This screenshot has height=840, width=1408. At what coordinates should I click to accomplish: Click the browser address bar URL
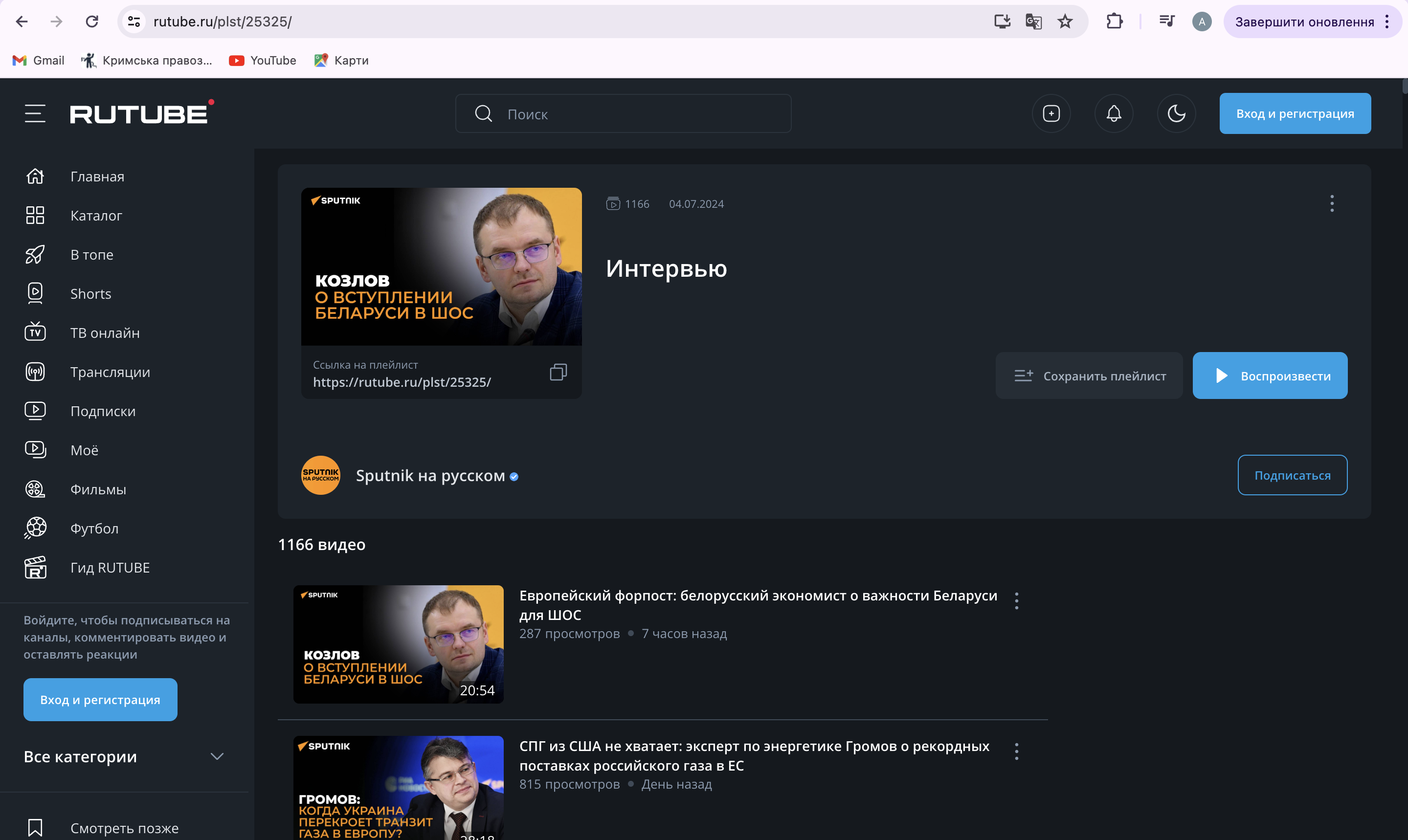223,22
